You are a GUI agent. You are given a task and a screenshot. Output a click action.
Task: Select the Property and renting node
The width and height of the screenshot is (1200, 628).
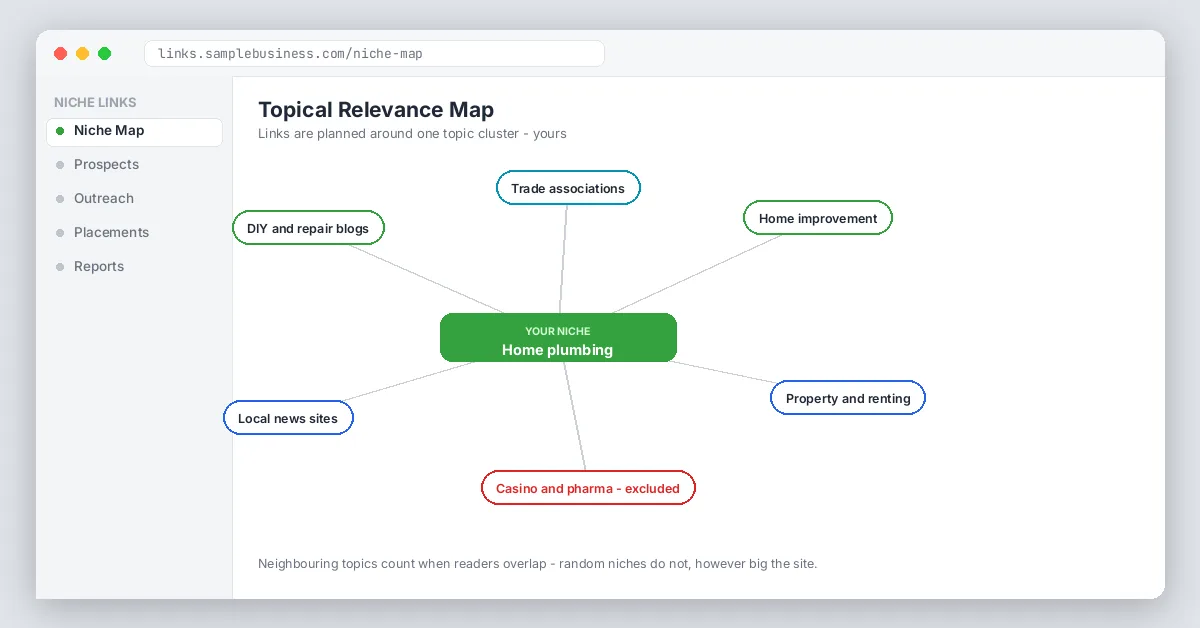(x=848, y=398)
